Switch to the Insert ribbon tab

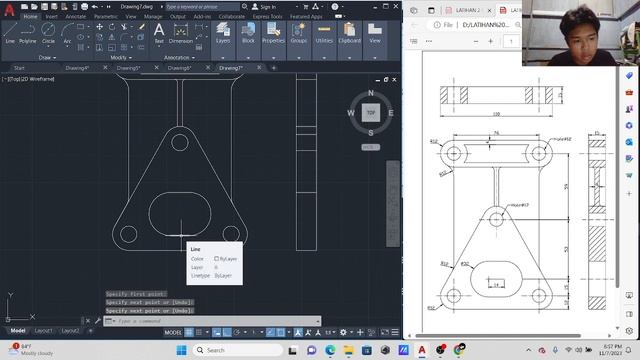[x=51, y=17]
